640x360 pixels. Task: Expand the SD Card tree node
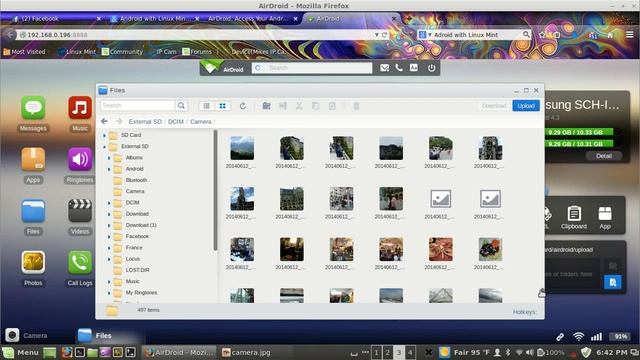104,135
